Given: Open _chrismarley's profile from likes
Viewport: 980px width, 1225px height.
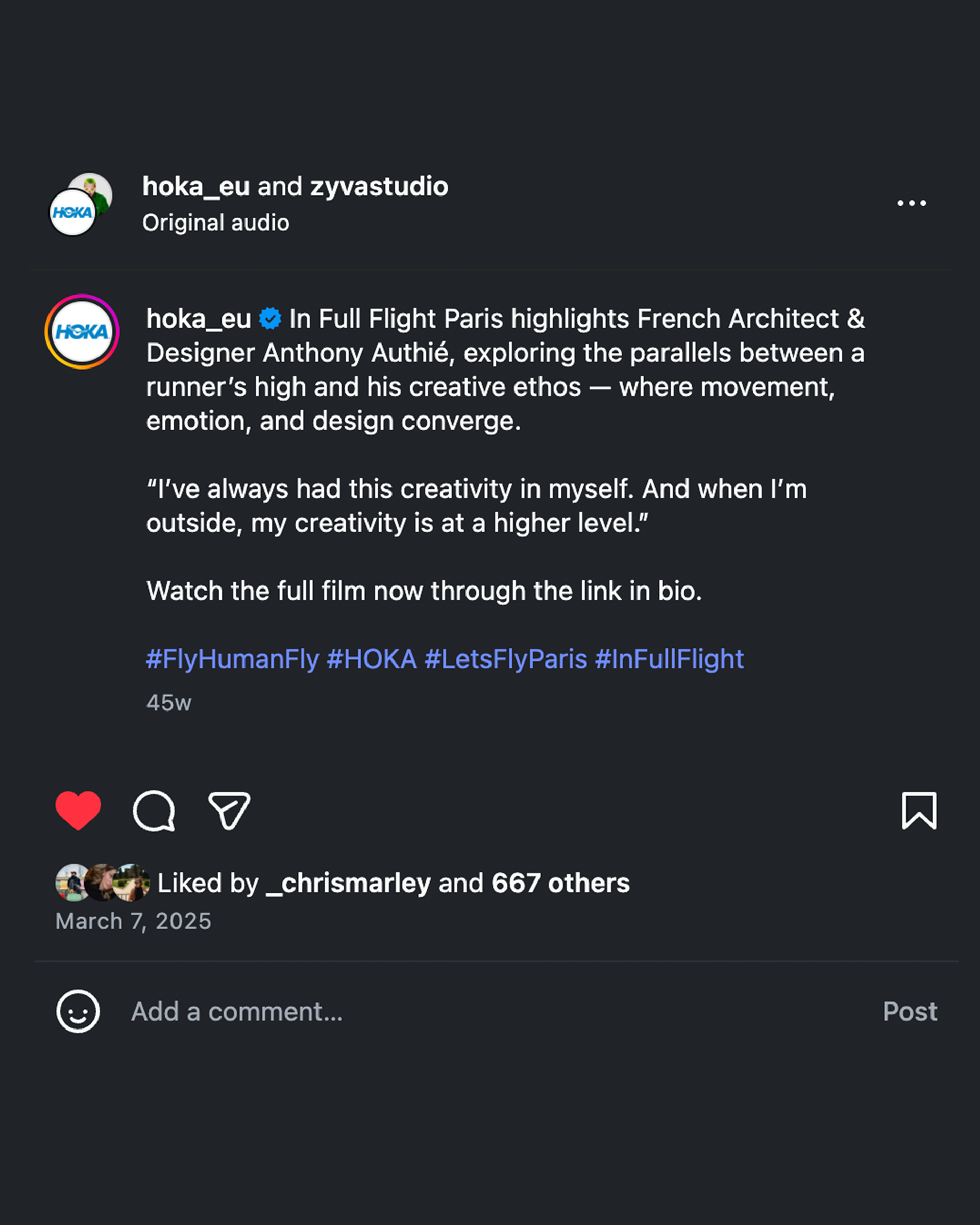Looking at the screenshot, I should click(348, 883).
